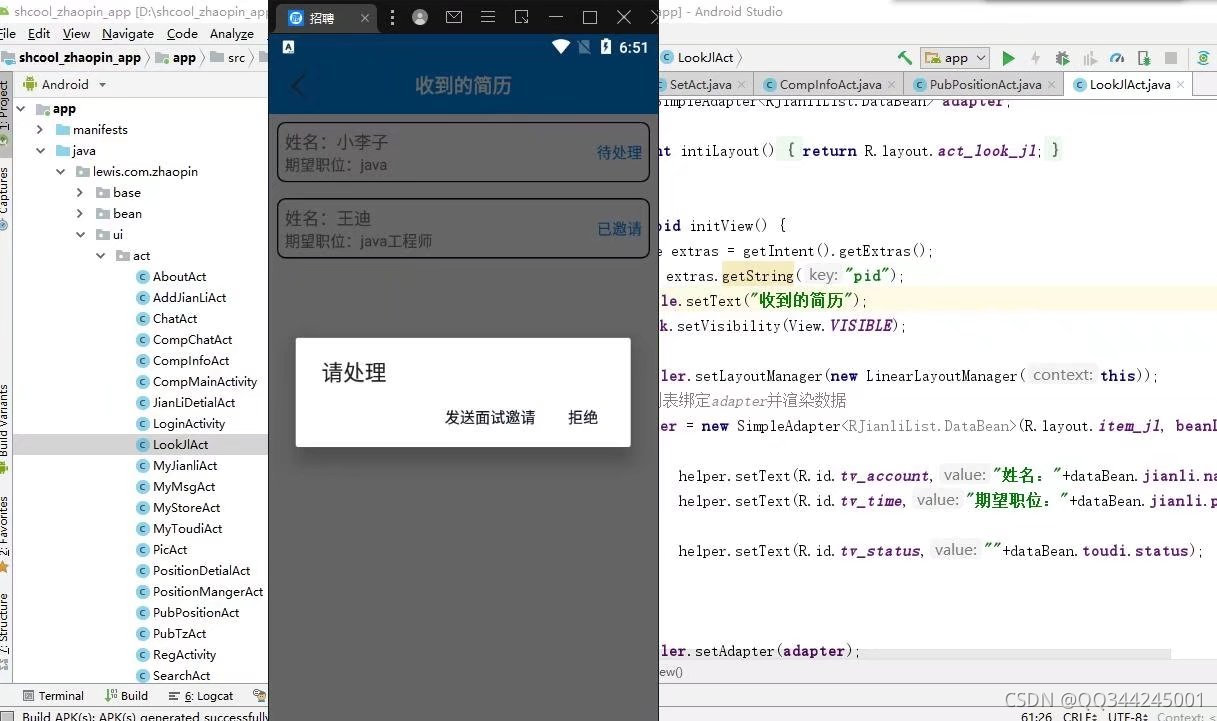Select LookJlAct in project tree

point(172,445)
